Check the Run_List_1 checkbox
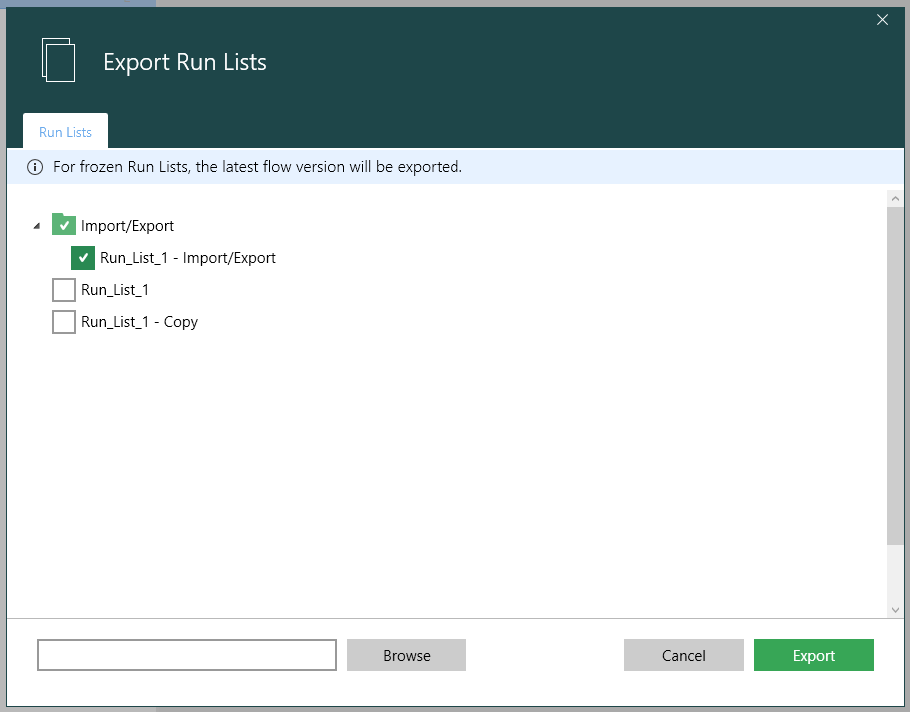The width and height of the screenshot is (910, 712). pyautogui.click(x=63, y=289)
